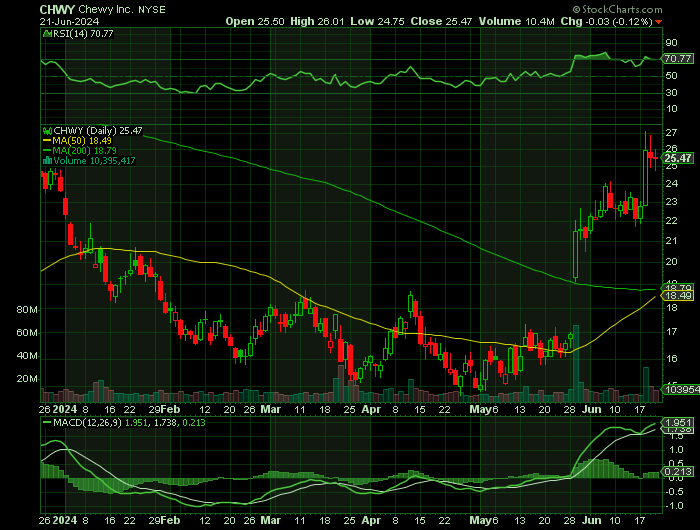Click the 1.951 MACD value tag on the scale
Image resolution: width=700 pixels, height=530 pixels.
pos(678,422)
